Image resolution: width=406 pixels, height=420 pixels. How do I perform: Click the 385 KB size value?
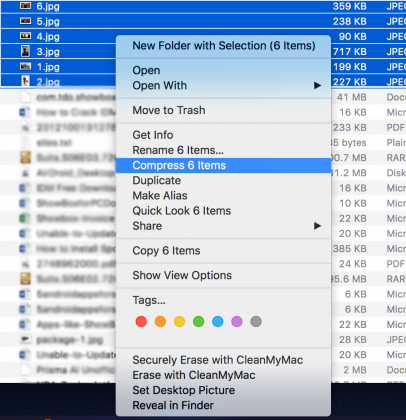tap(350, 249)
